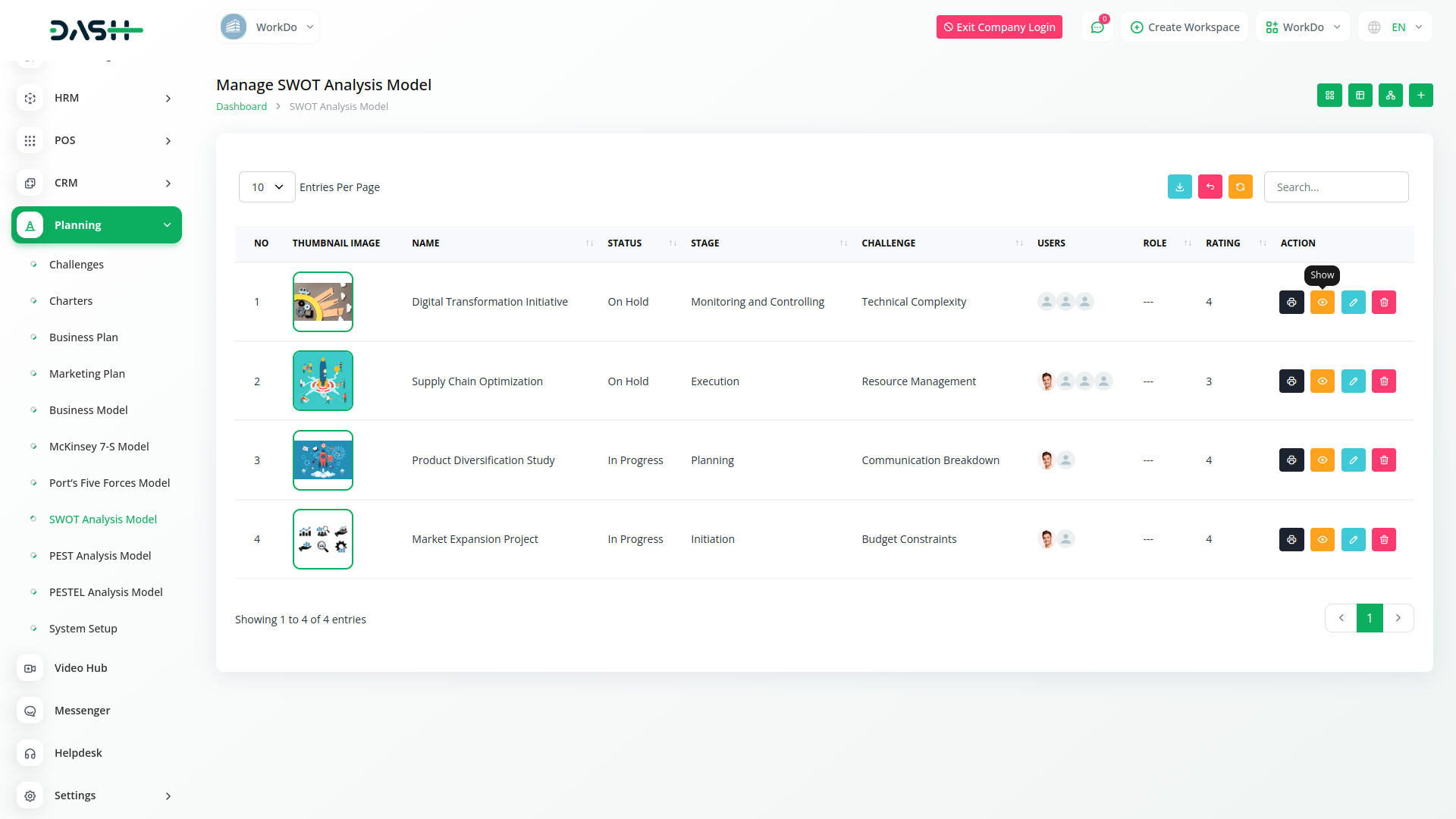
Task: Click the pink reset arrow icon
Action: coord(1210,187)
